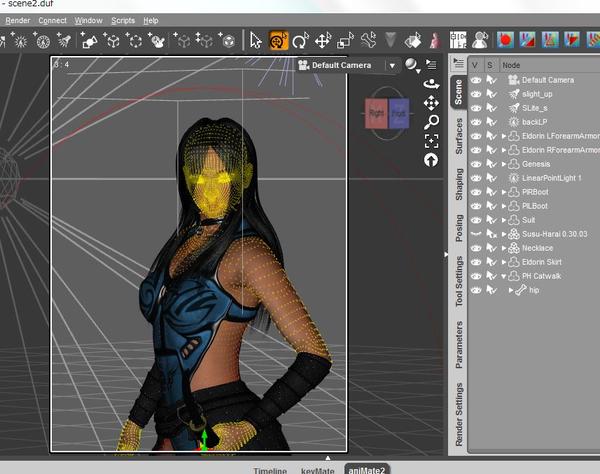
Task: Switch to the Timeline tab
Action: (270, 470)
